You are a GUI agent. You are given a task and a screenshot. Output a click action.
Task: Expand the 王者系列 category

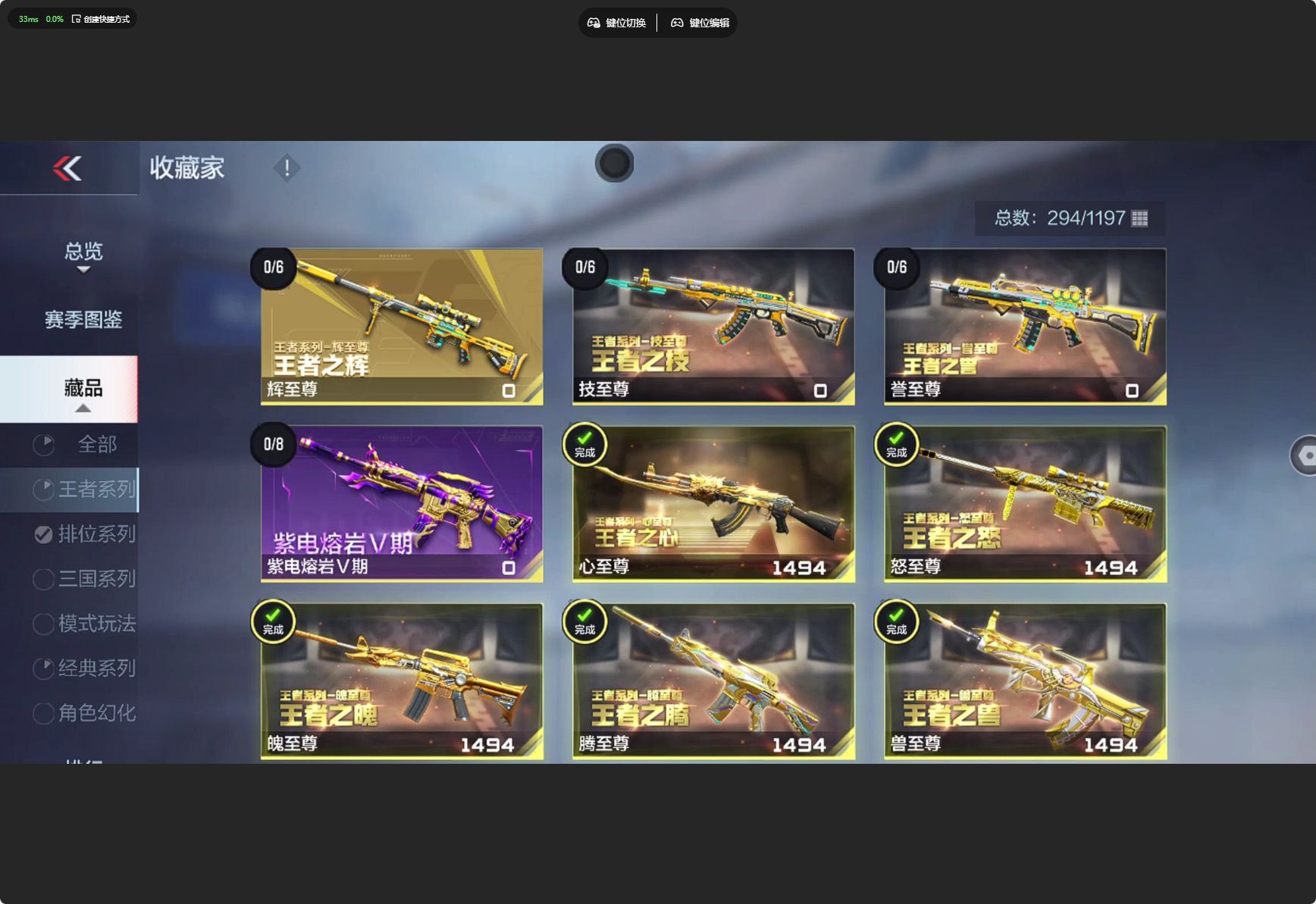84,490
